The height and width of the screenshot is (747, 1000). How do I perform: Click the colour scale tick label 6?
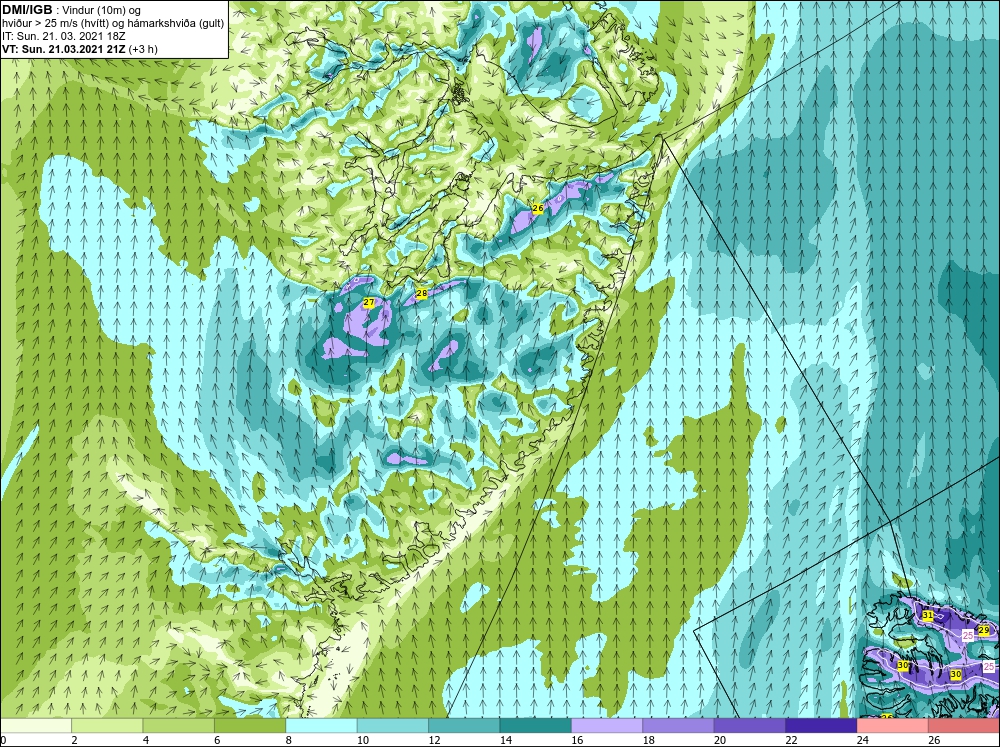[x=217, y=740]
